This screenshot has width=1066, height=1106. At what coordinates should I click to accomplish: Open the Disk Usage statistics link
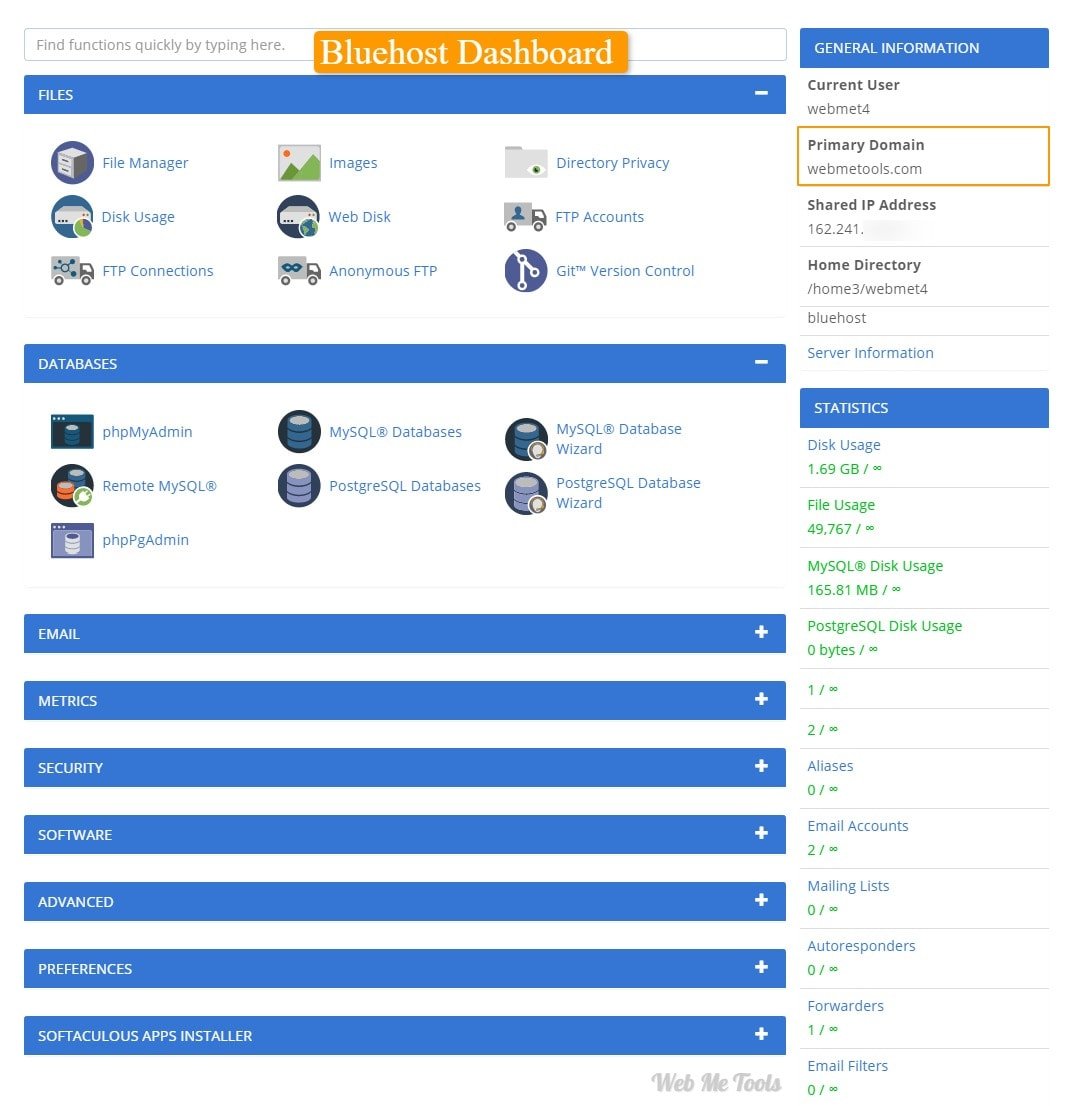[x=844, y=445]
